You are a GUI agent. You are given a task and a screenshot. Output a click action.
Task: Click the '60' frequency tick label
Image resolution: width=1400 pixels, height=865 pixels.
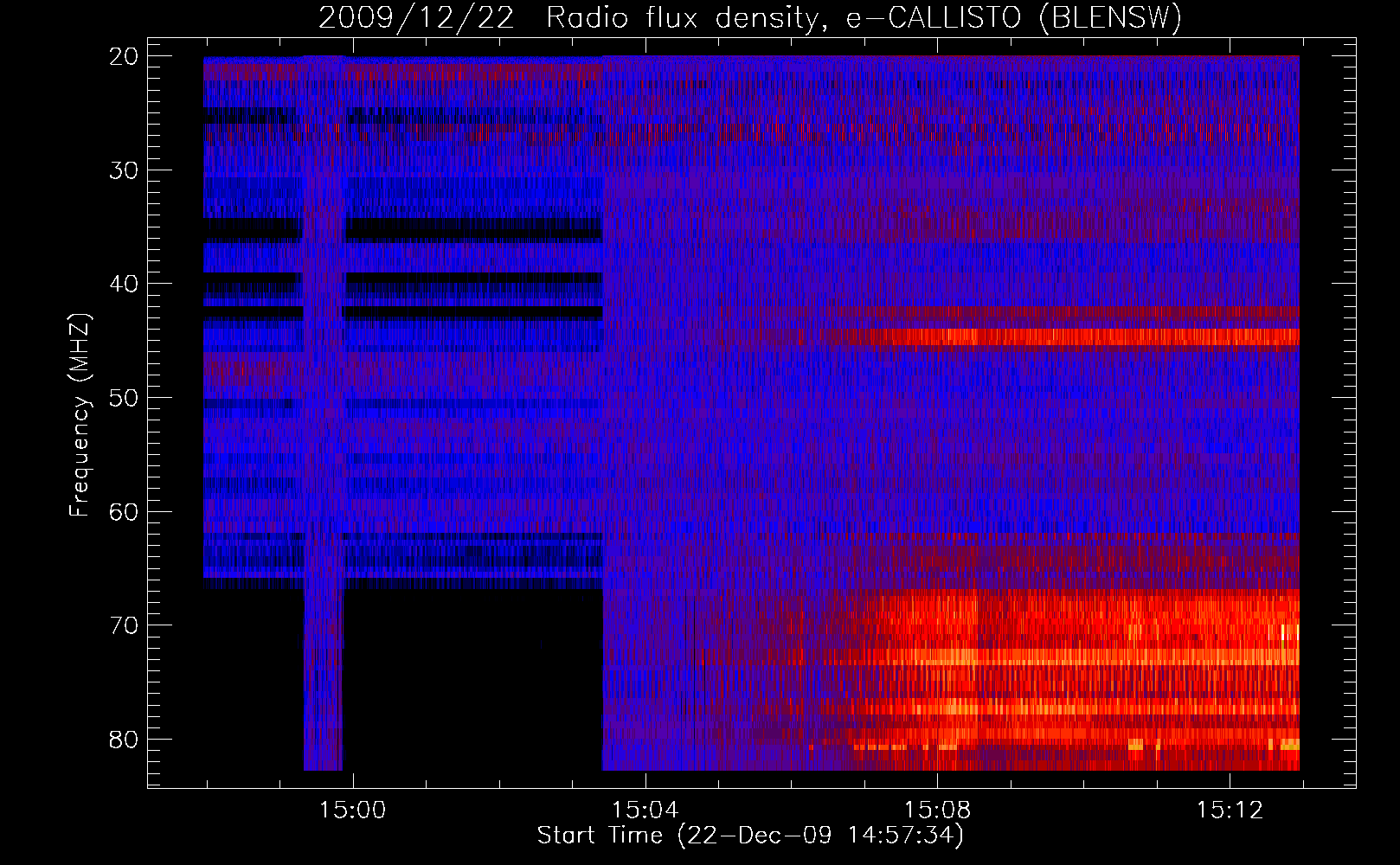124,511
